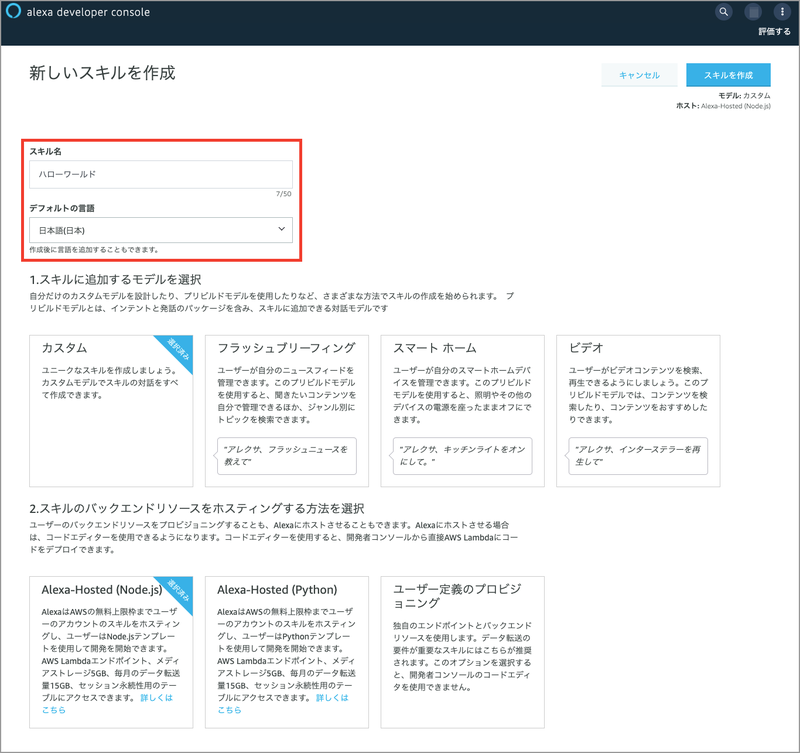
Task: Open the デフォルトの言語 dropdown
Action: [x=161, y=230]
